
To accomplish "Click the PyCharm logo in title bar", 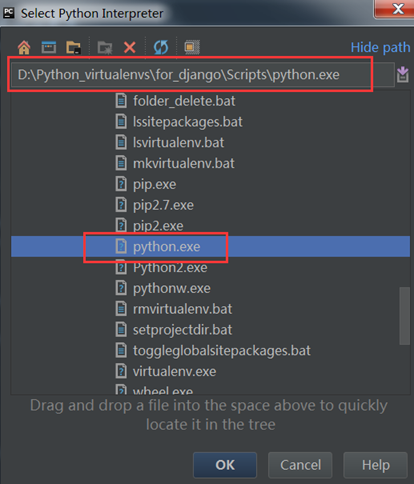I will tap(9, 13).
